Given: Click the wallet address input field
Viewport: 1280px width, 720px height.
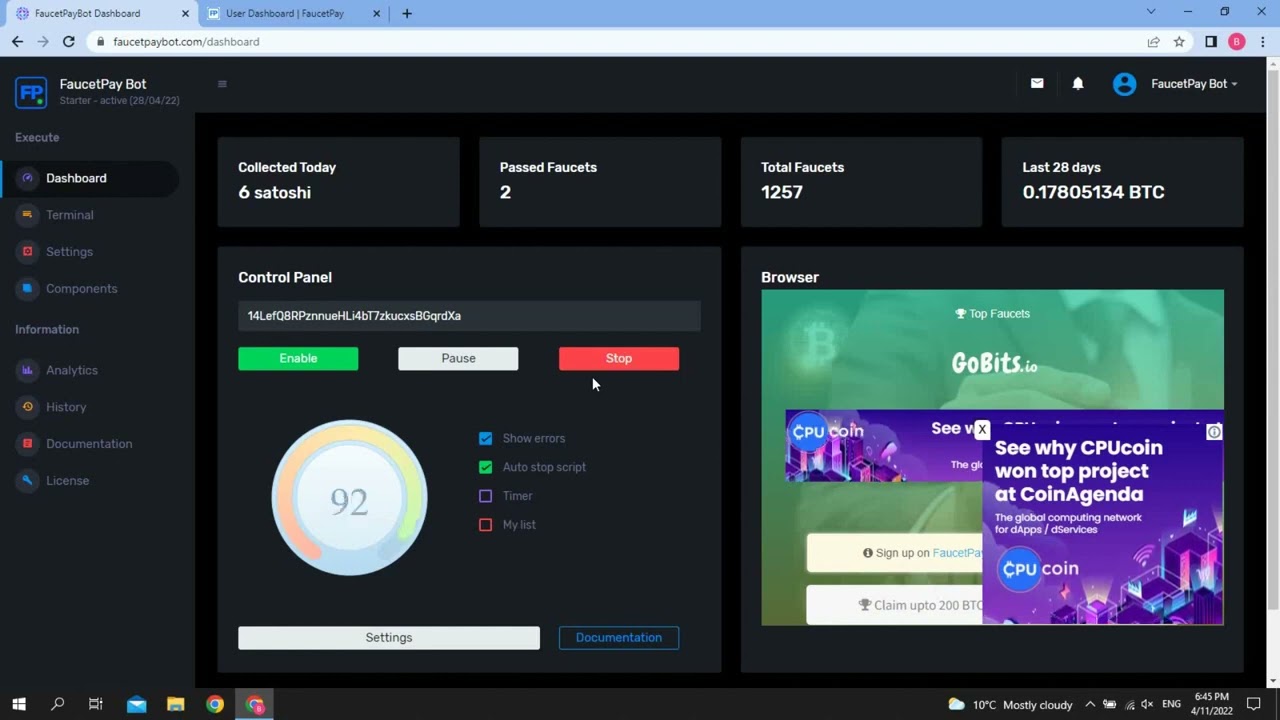Looking at the screenshot, I should [469, 316].
